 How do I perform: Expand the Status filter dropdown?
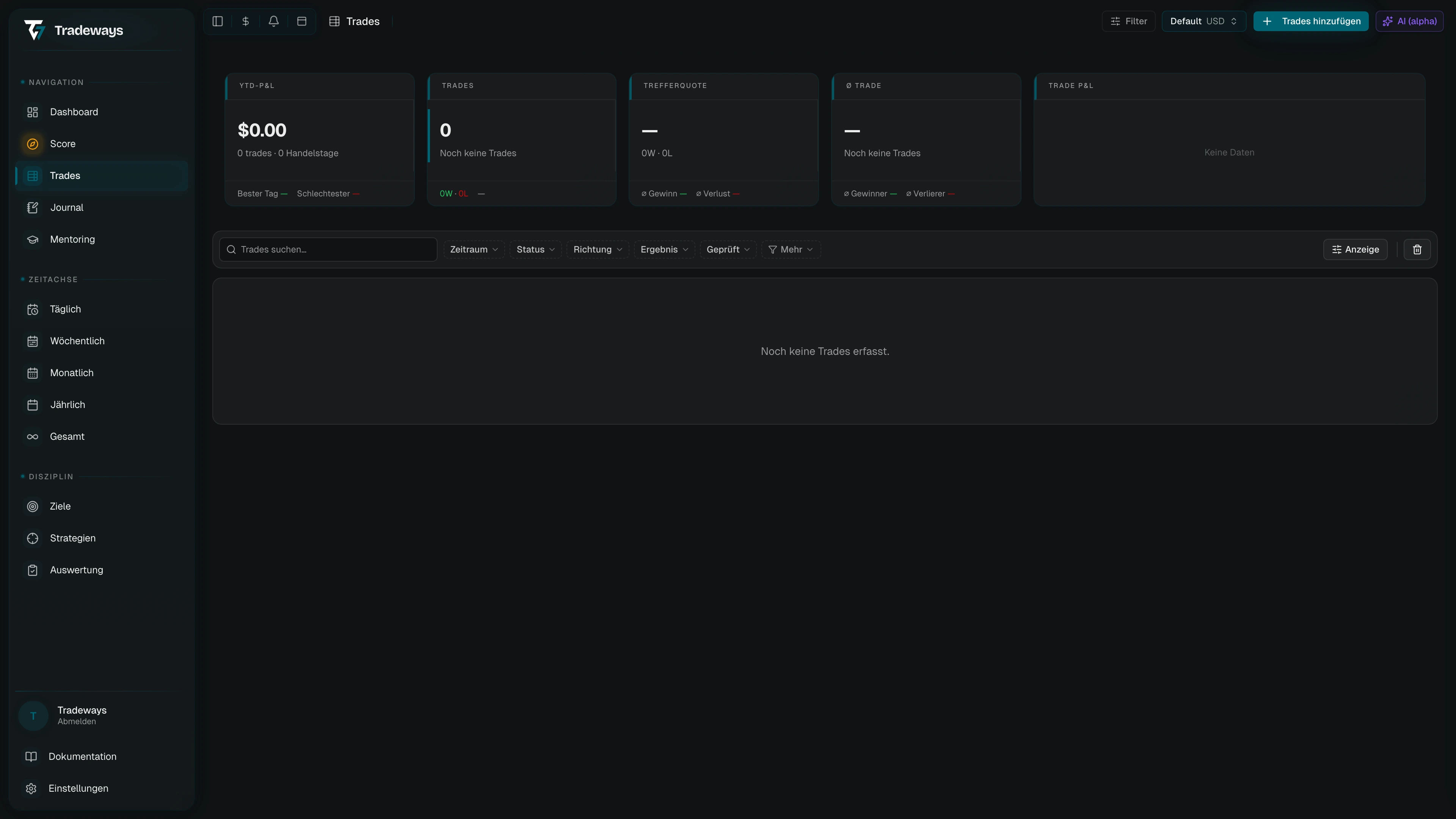click(x=535, y=249)
